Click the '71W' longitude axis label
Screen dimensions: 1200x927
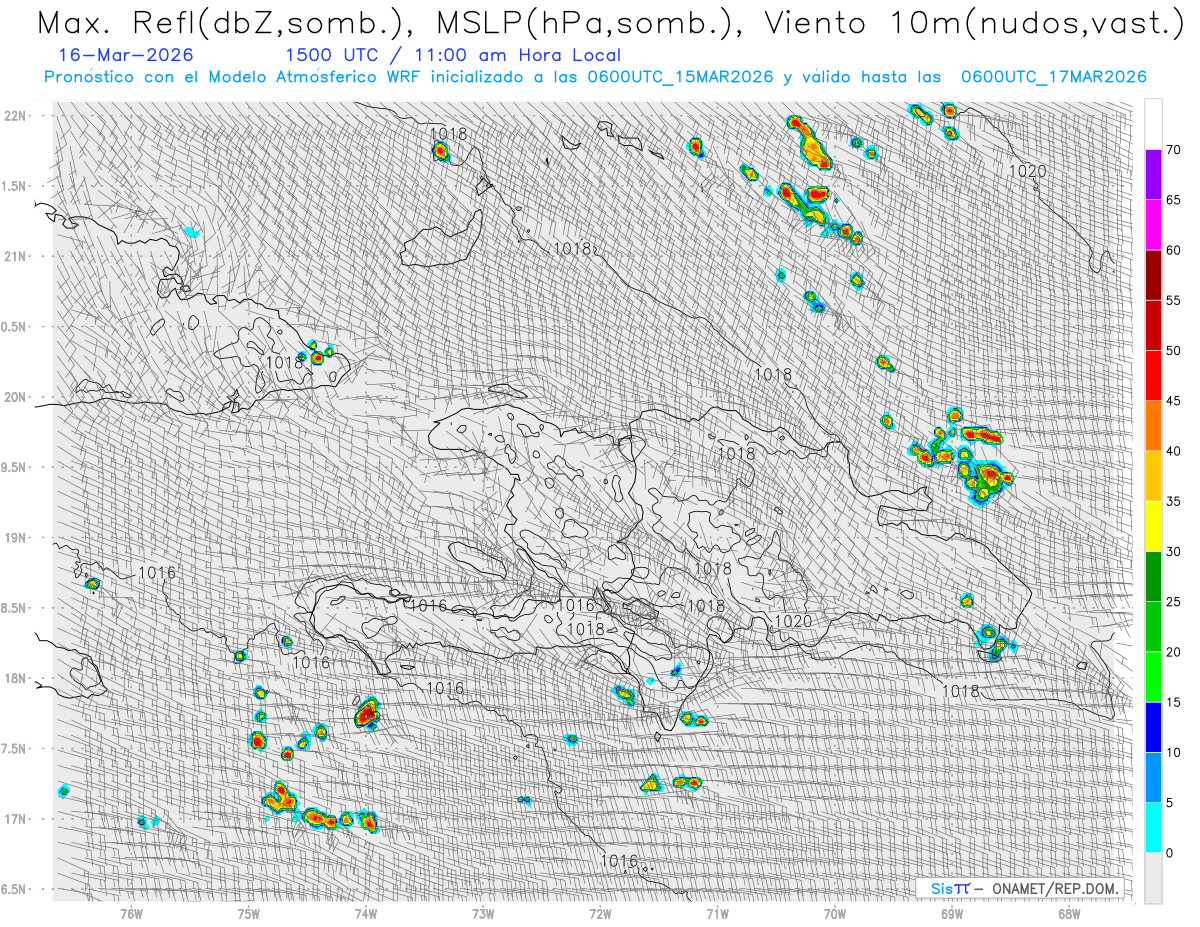tap(717, 912)
